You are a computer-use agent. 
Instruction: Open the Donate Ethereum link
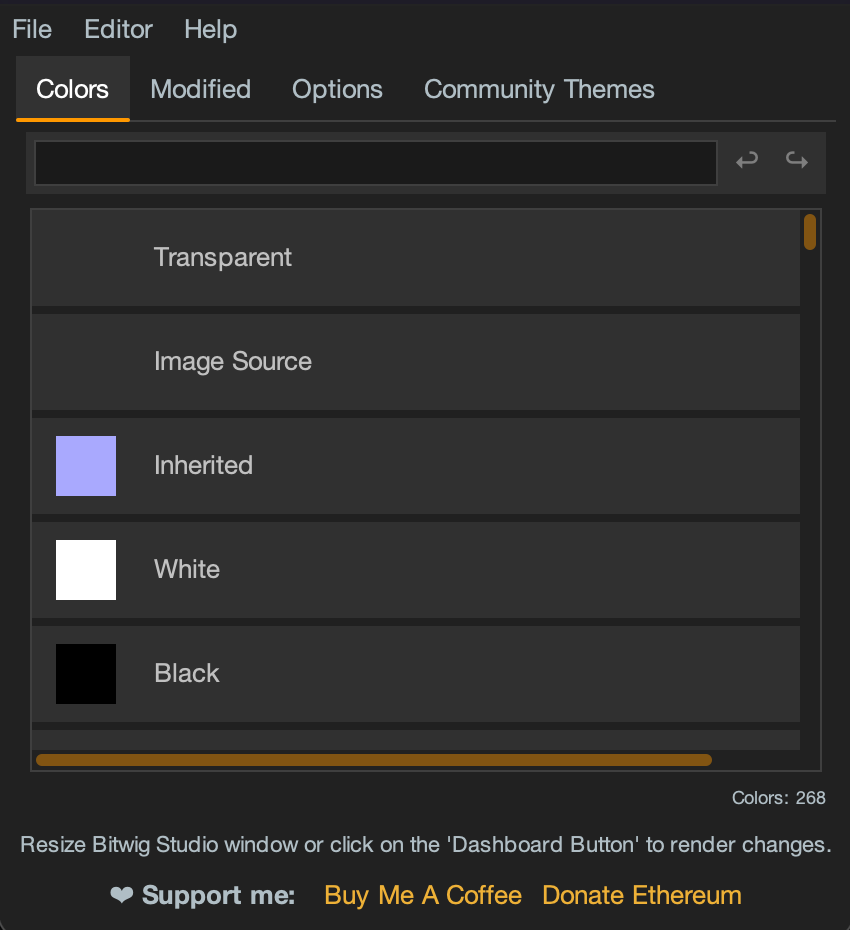(641, 896)
